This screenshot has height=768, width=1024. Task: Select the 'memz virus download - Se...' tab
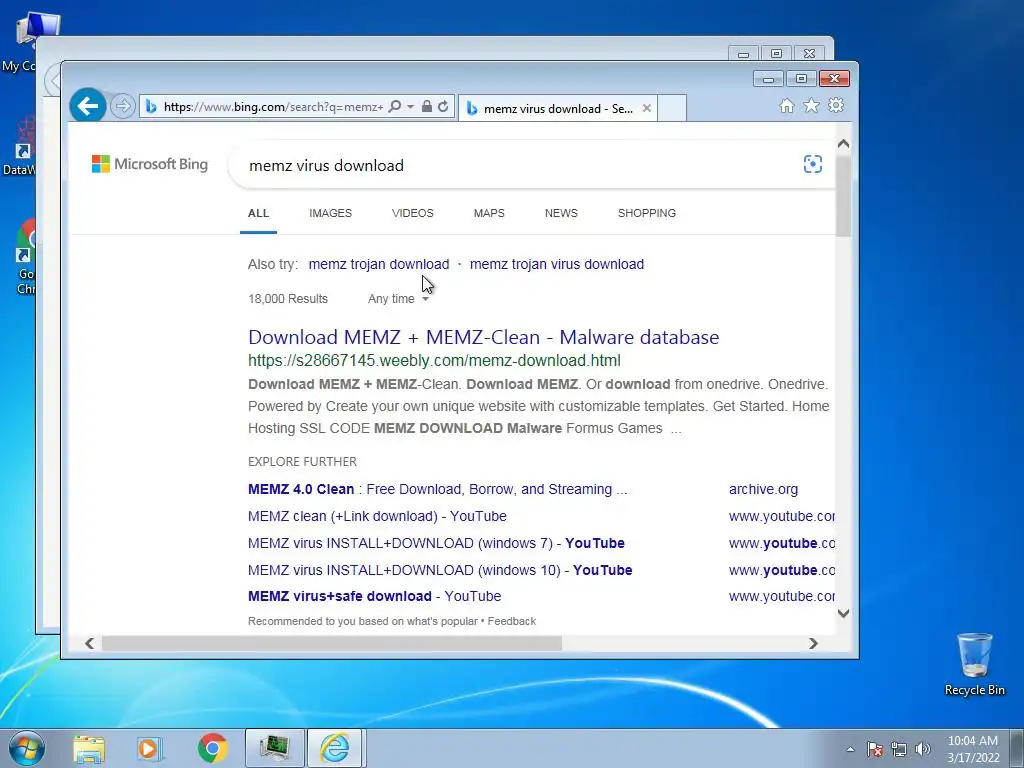tap(557, 108)
